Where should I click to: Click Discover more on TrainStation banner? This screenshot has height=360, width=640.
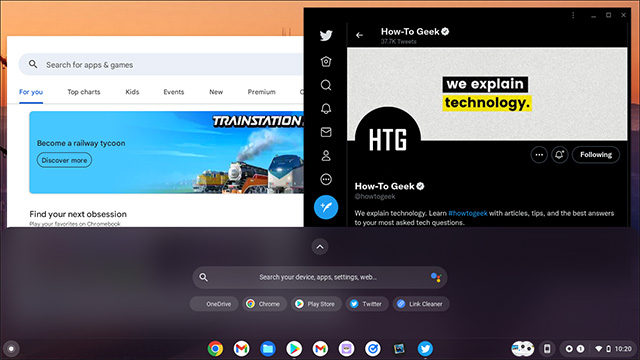pyautogui.click(x=64, y=160)
